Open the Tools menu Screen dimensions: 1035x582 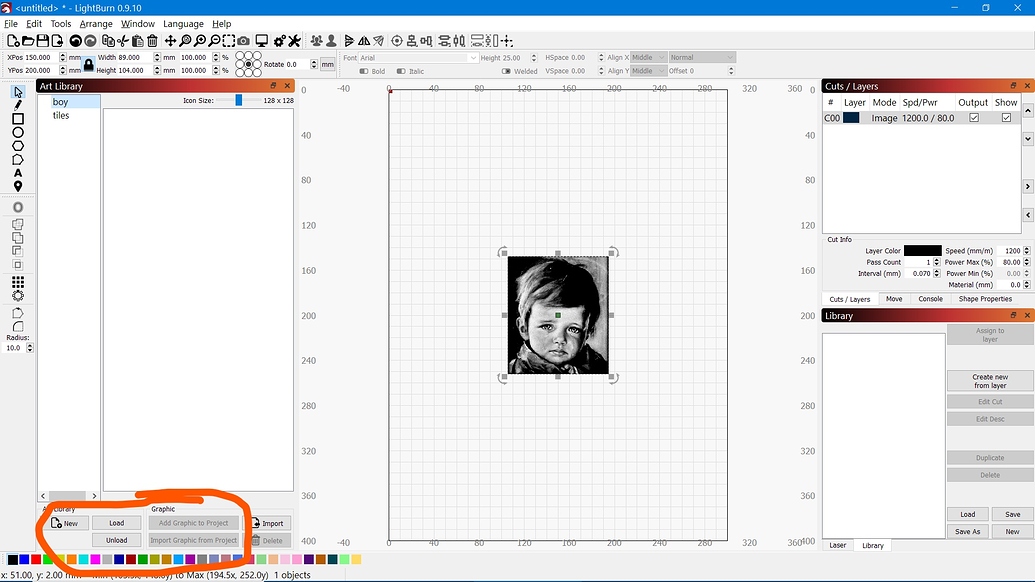[61, 24]
